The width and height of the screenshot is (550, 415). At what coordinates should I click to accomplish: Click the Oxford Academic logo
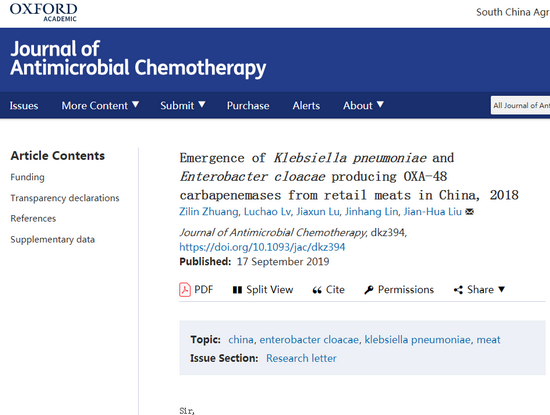point(43,12)
